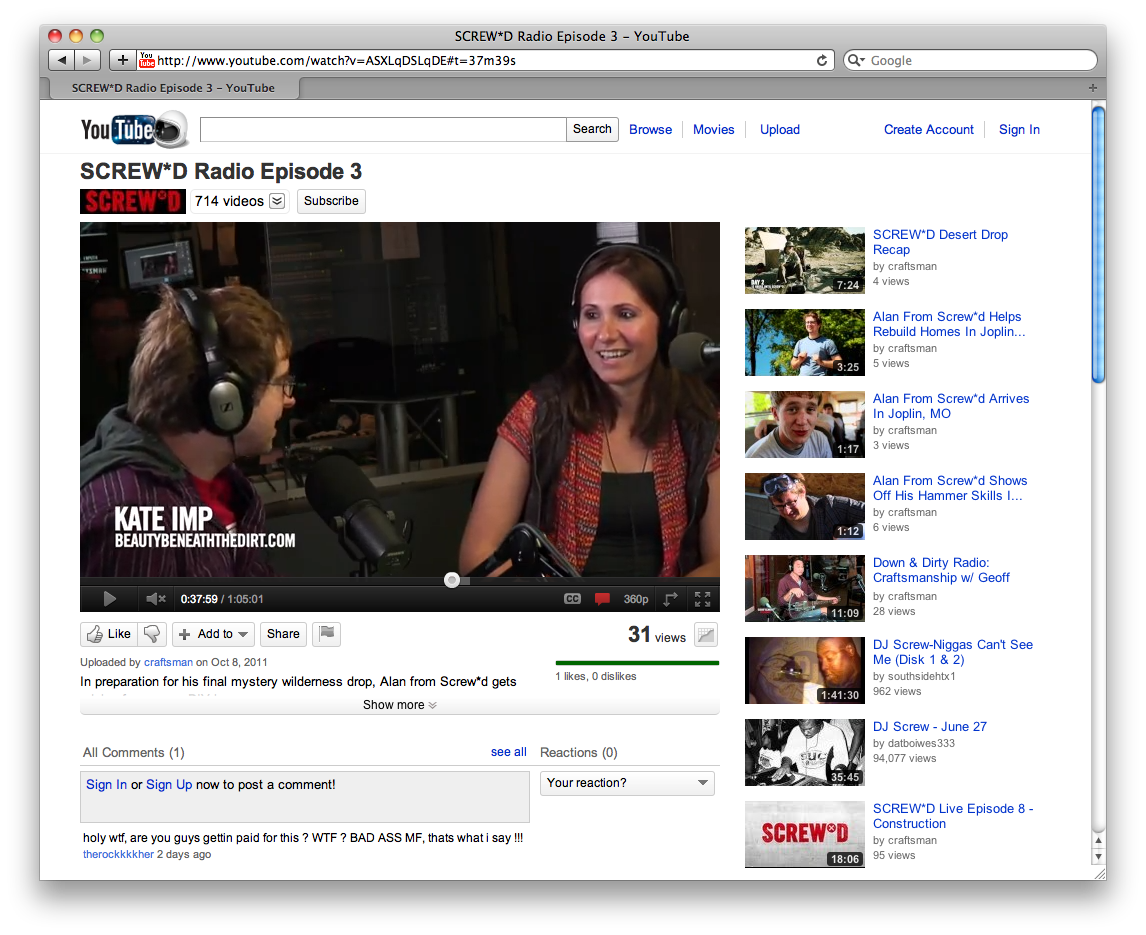Click the pop-out player arrow icon
Image resolution: width=1146 pixels, height=935 pixels.
[x=670, y=599]
